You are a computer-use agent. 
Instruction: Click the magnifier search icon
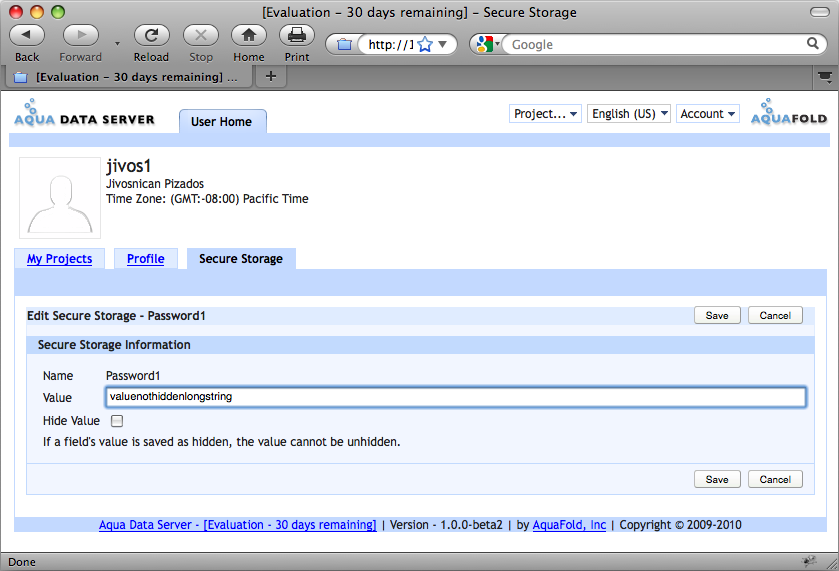tap(812, 43)
